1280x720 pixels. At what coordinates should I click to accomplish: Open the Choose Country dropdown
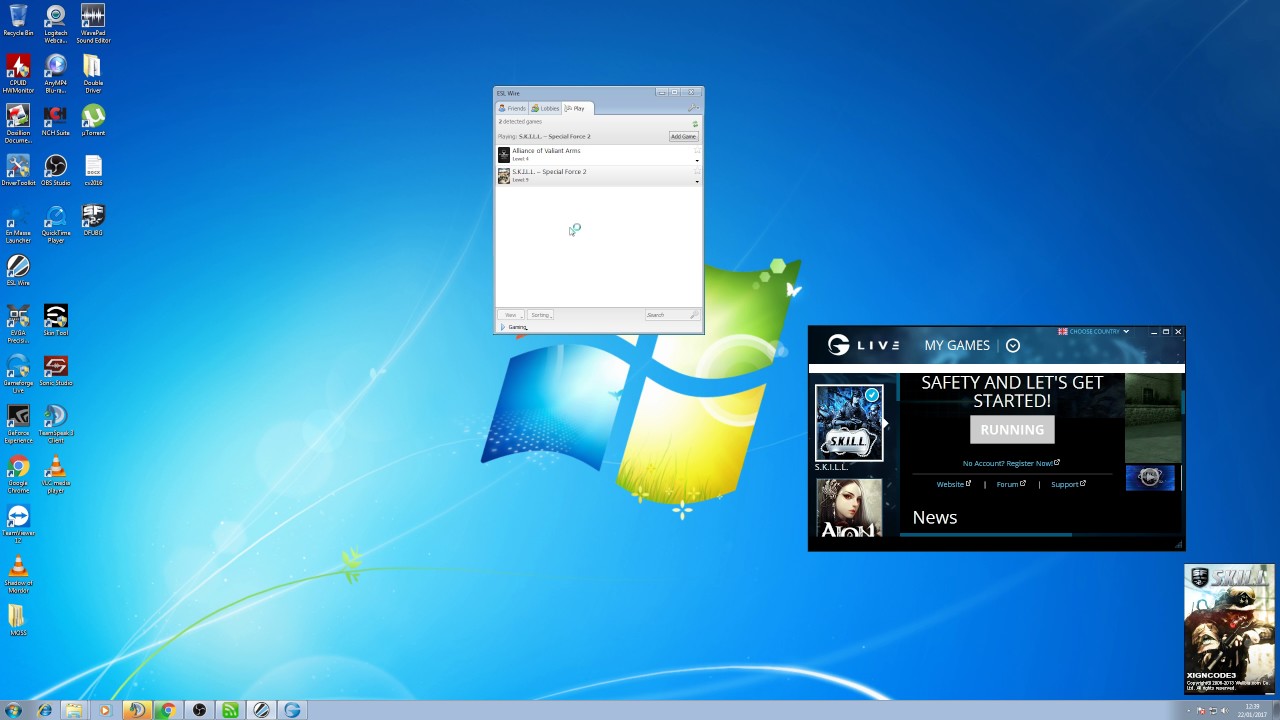tap(1094, 331)
